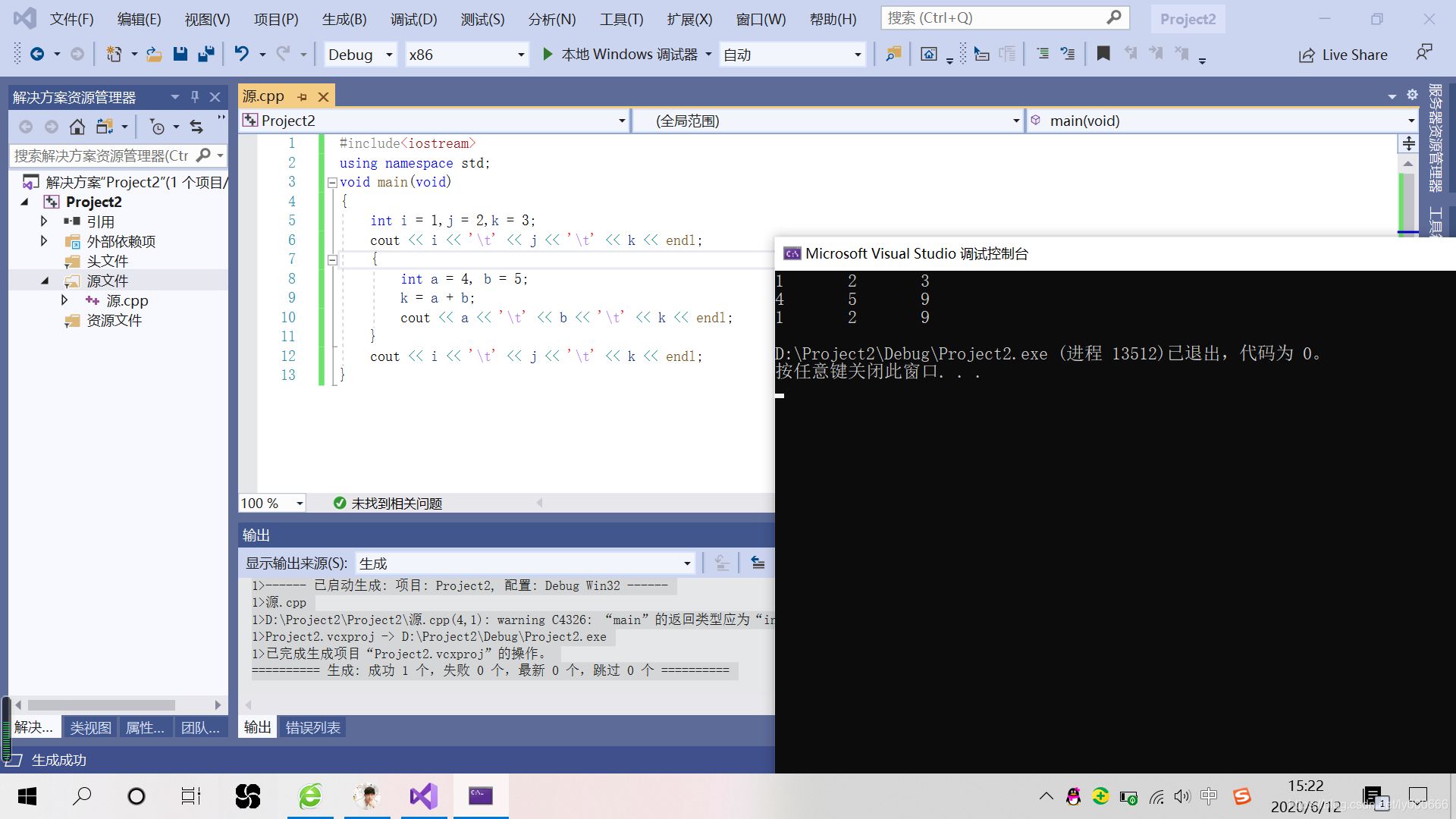Open the output source 生成 dropdown
Image resolution: width=1456 pixels, height=819 pixels.
click(525, 563)
